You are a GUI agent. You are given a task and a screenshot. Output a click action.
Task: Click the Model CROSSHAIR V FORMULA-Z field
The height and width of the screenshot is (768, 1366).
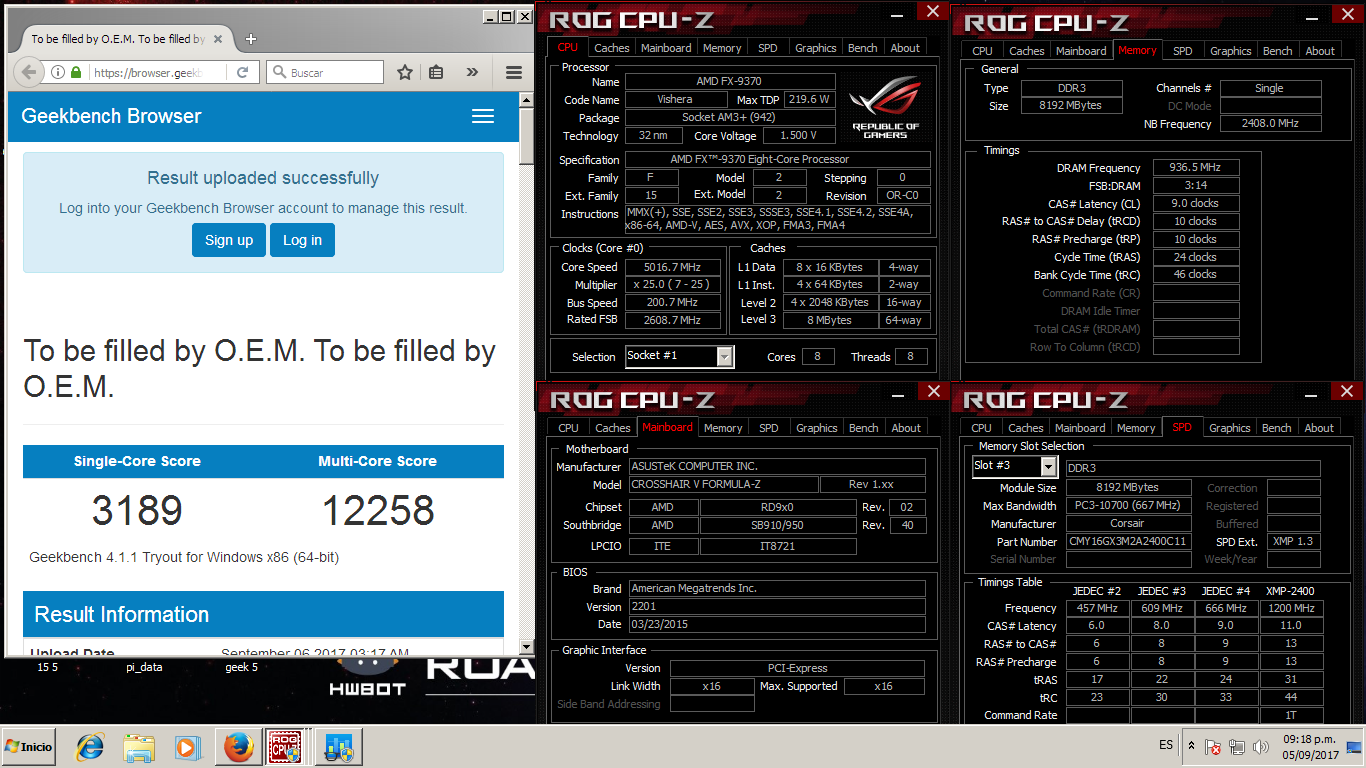point(722,484)
